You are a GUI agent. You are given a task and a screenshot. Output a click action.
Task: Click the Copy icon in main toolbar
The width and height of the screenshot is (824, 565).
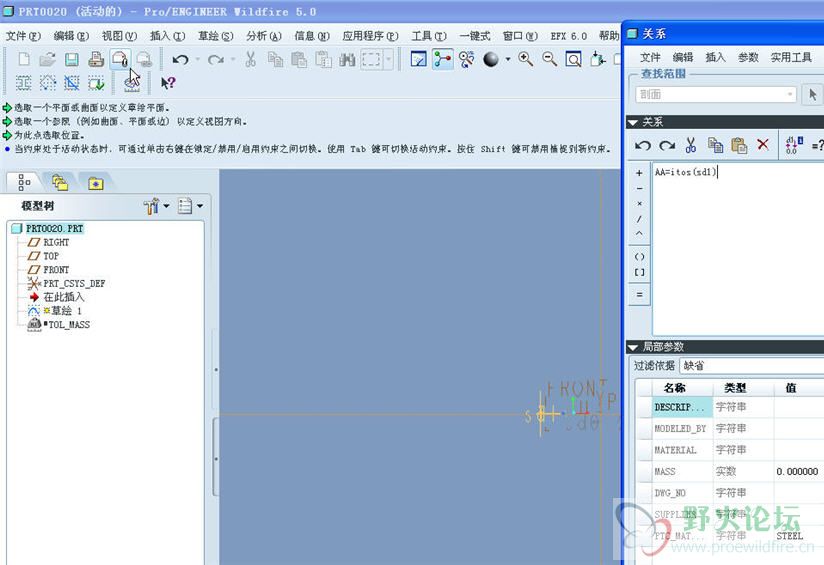click(275, 59)
